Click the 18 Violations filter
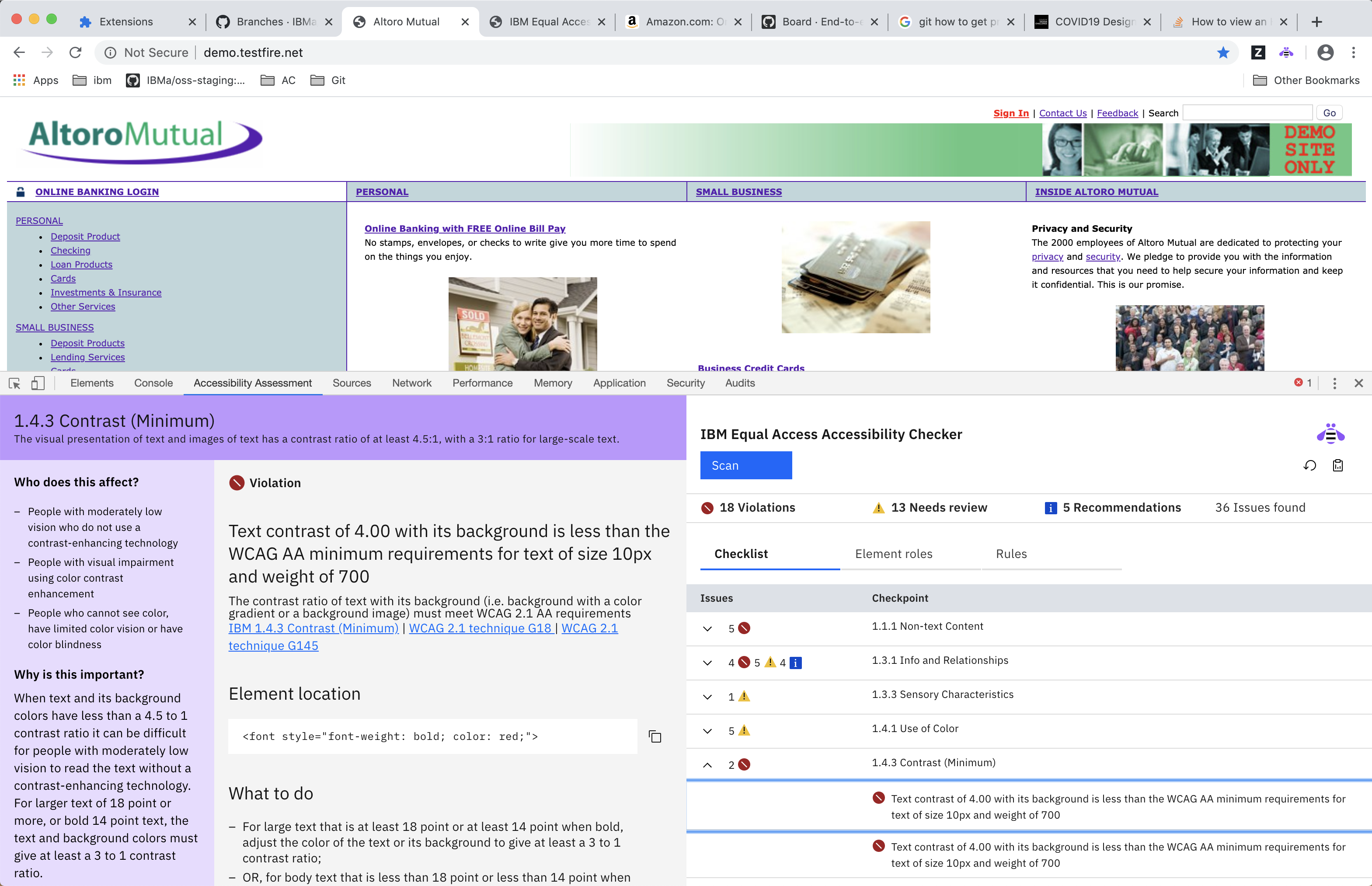This screenshot has width=1372, height=886. [x=748, y=507]
